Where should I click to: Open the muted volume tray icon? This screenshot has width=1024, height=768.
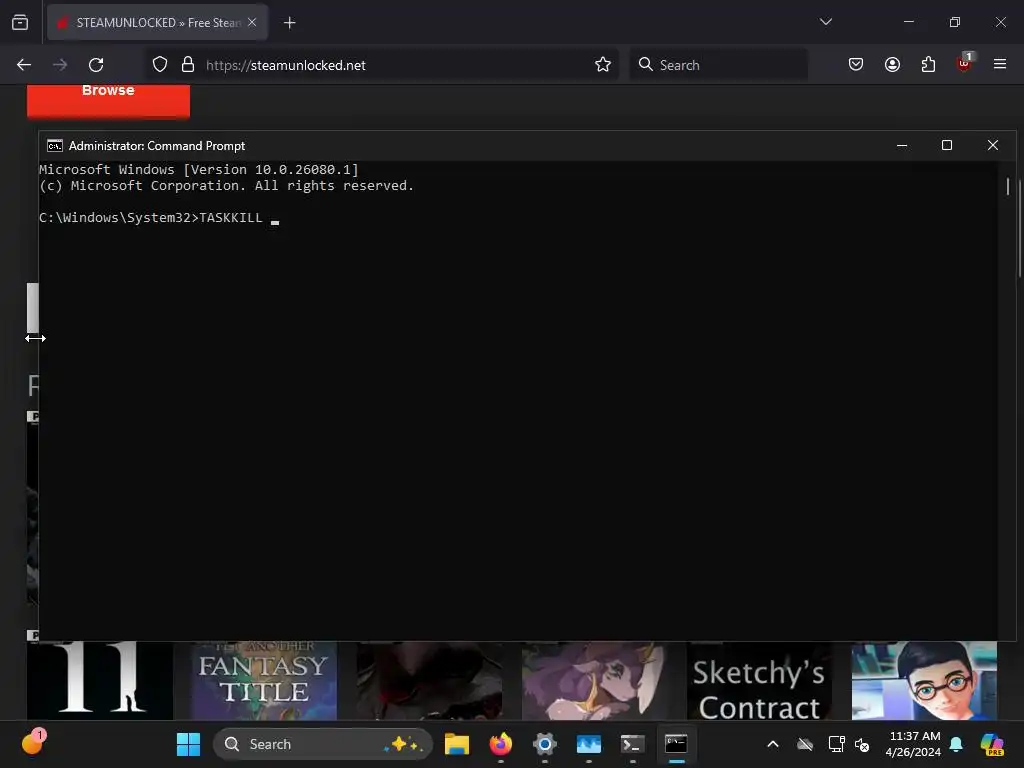pyautogui.click(x=862, y=744)
